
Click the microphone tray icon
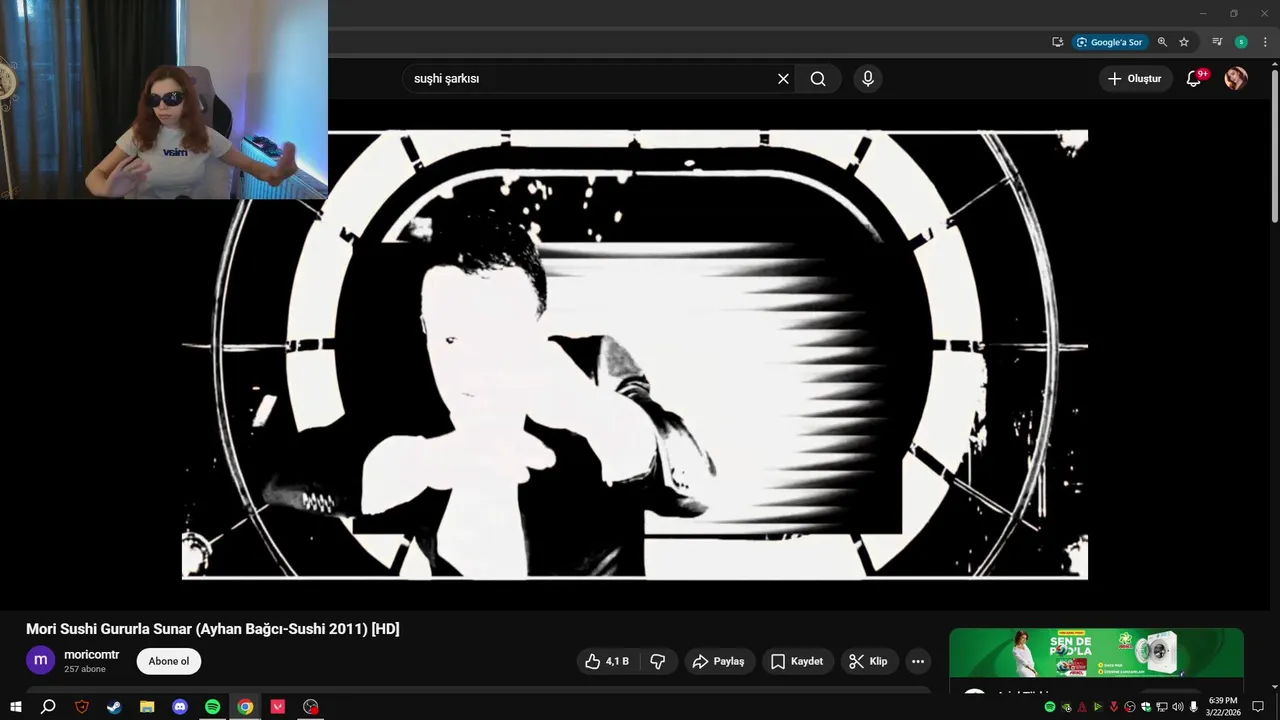(x=1194, y=707)
